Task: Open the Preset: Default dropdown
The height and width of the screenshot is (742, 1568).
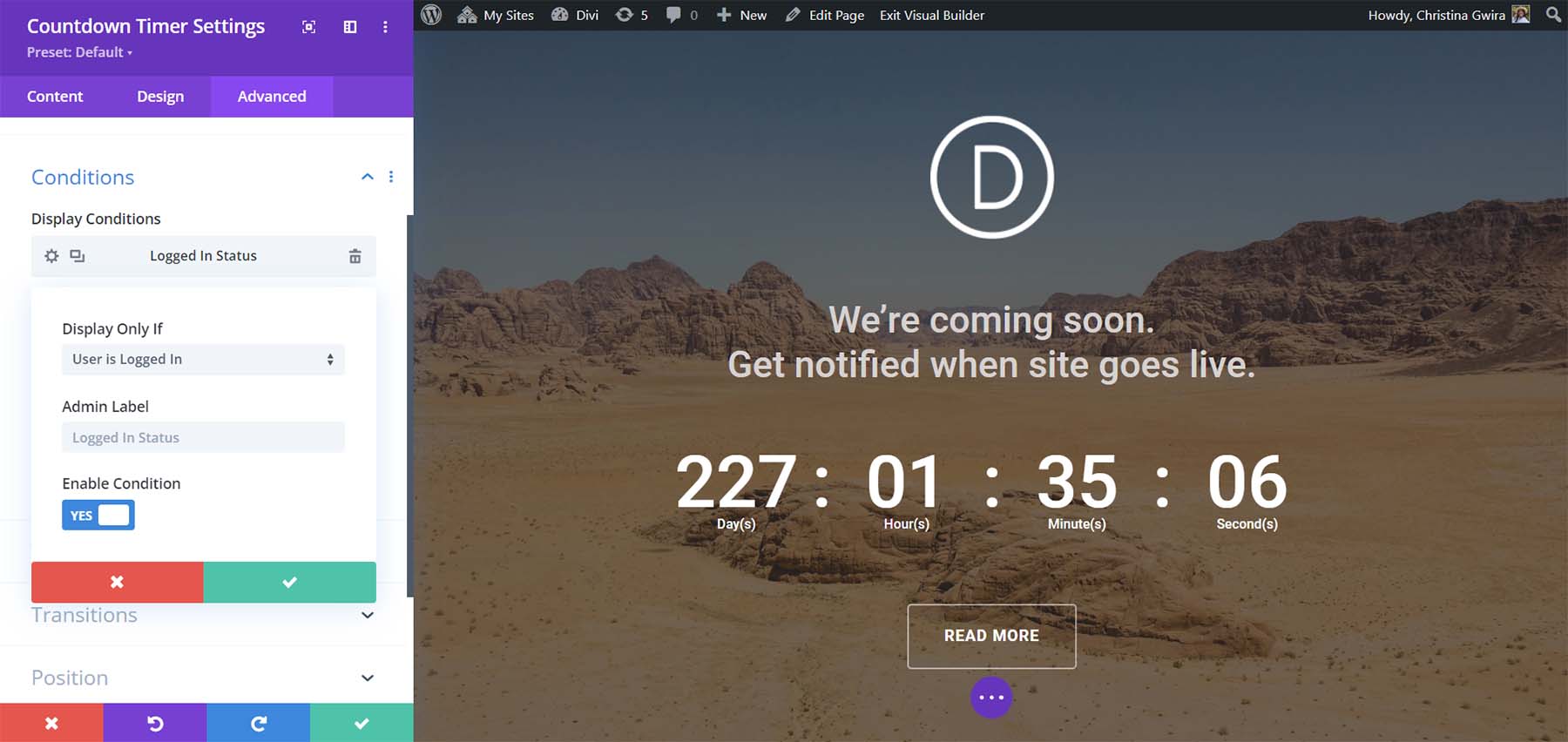Action: pos(79,52)
